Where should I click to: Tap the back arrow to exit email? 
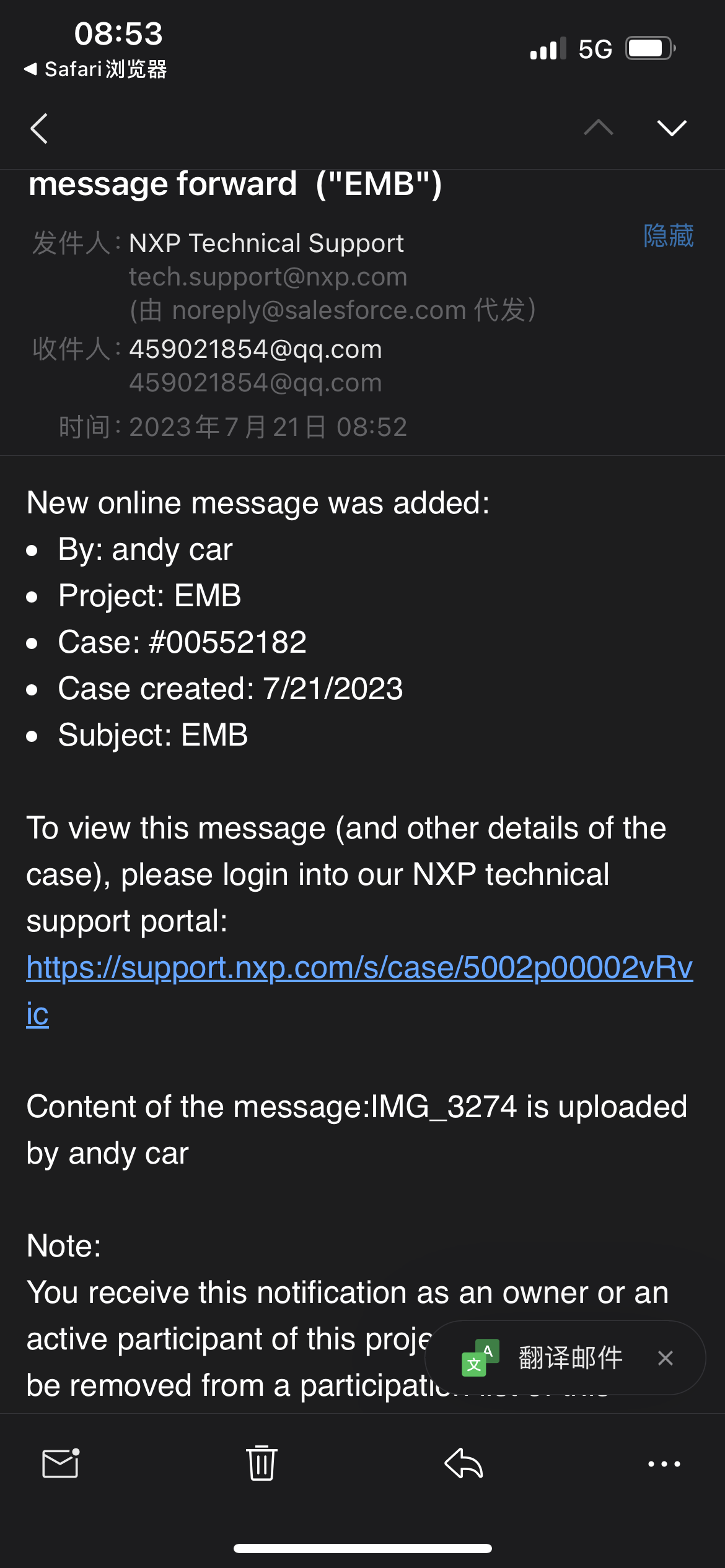39,128
